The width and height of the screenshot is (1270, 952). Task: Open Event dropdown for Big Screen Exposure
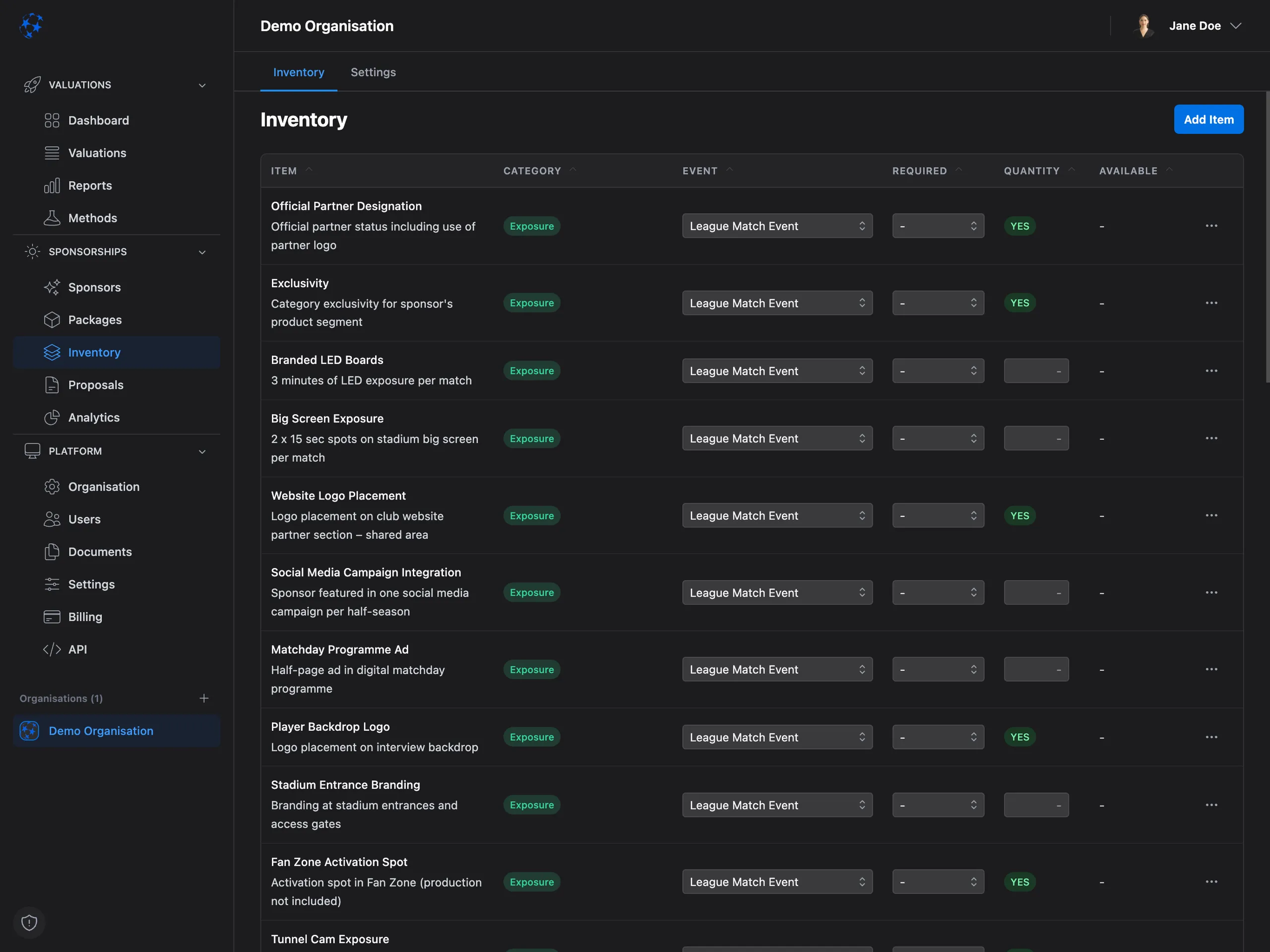coord(777,439)
